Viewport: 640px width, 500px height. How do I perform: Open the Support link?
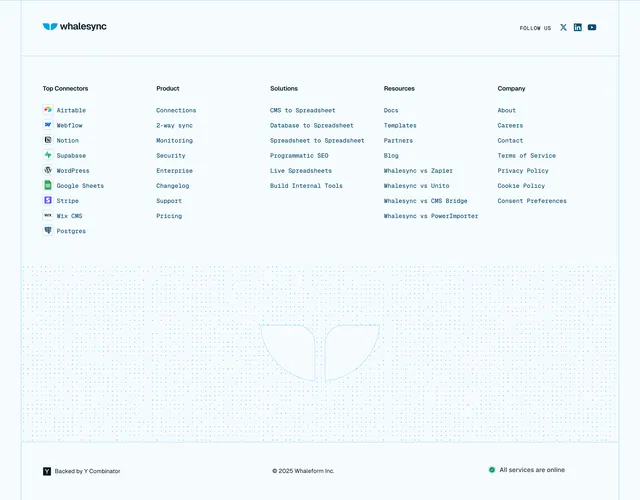pos(169,201)
